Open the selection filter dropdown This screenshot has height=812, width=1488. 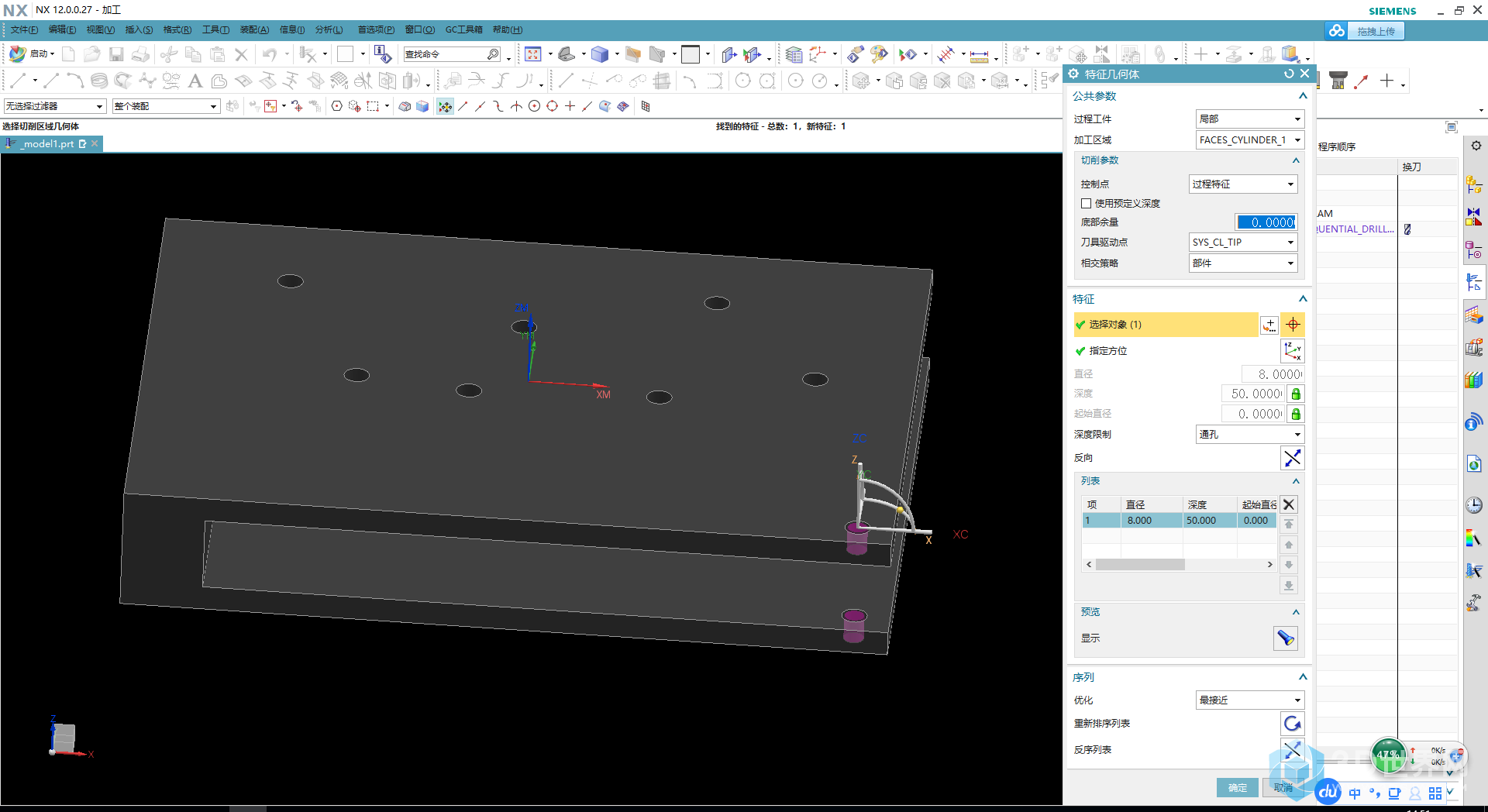(x=55, y=106)
